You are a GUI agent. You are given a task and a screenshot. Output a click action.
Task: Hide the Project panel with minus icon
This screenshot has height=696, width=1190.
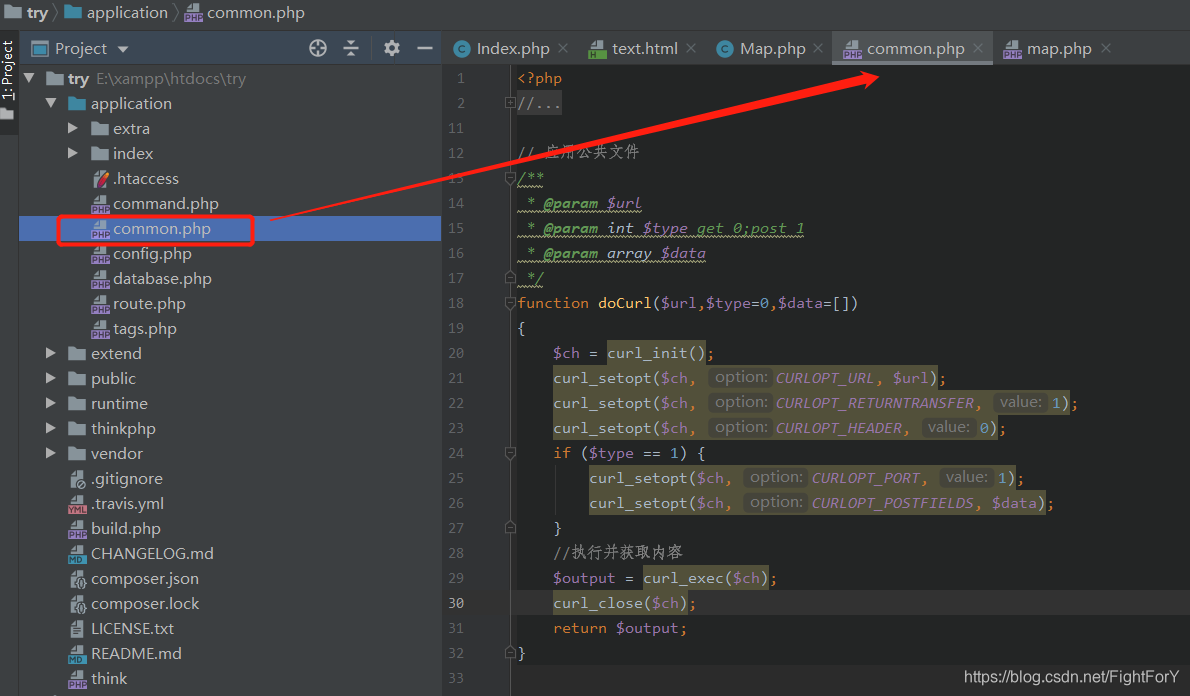pos(425,49)
